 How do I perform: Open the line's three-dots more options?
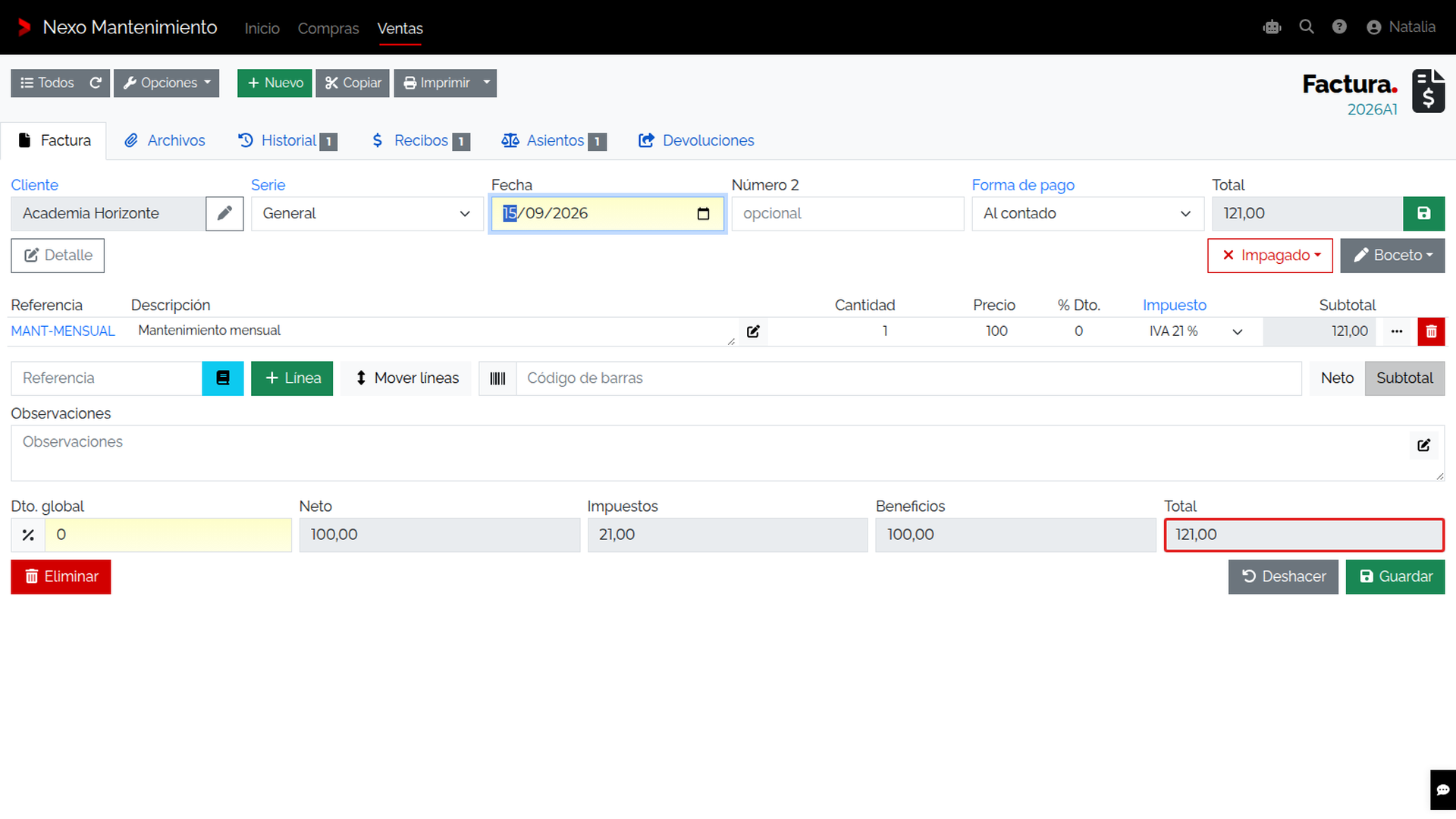click(x=1397, y=331)
